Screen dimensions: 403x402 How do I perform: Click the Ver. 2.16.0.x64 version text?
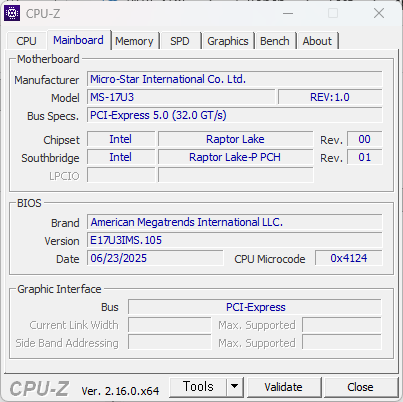pos(120,391)
